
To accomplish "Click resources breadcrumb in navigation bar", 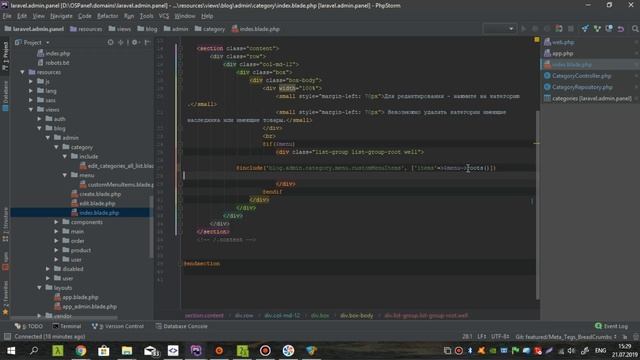I will tap(86, 29).
